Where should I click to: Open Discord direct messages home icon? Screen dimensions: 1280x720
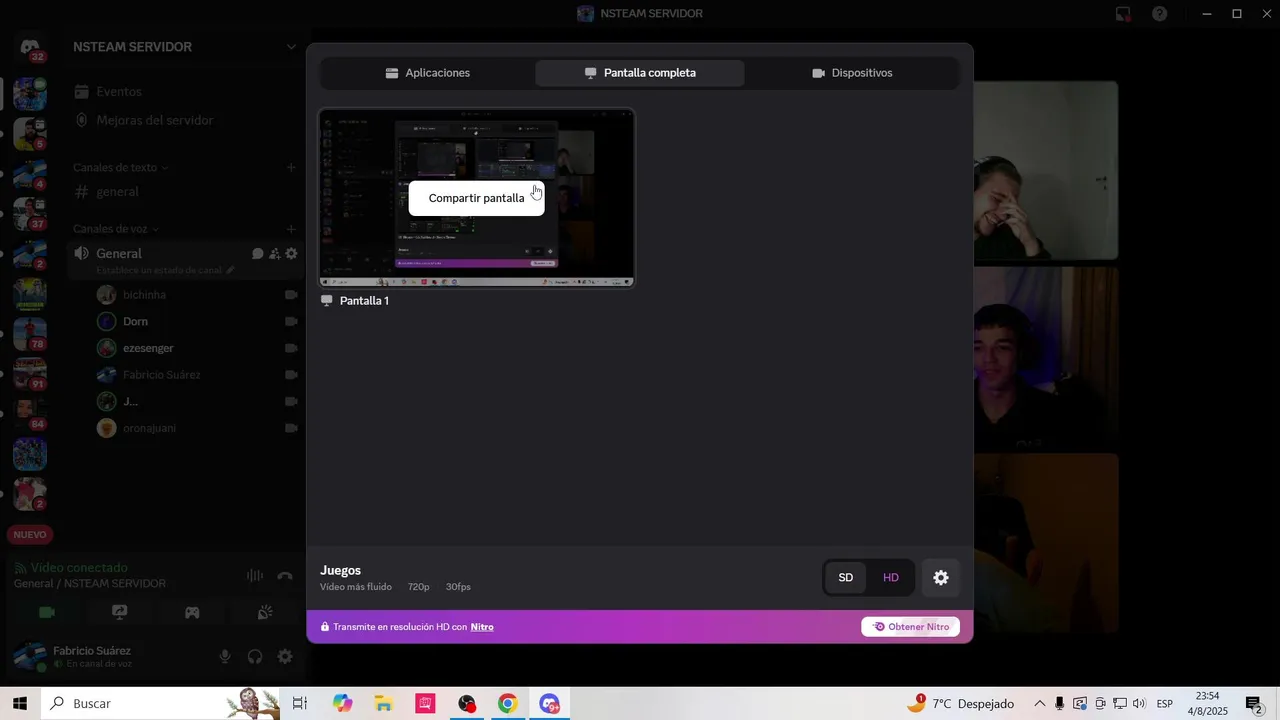coord(30,48)
